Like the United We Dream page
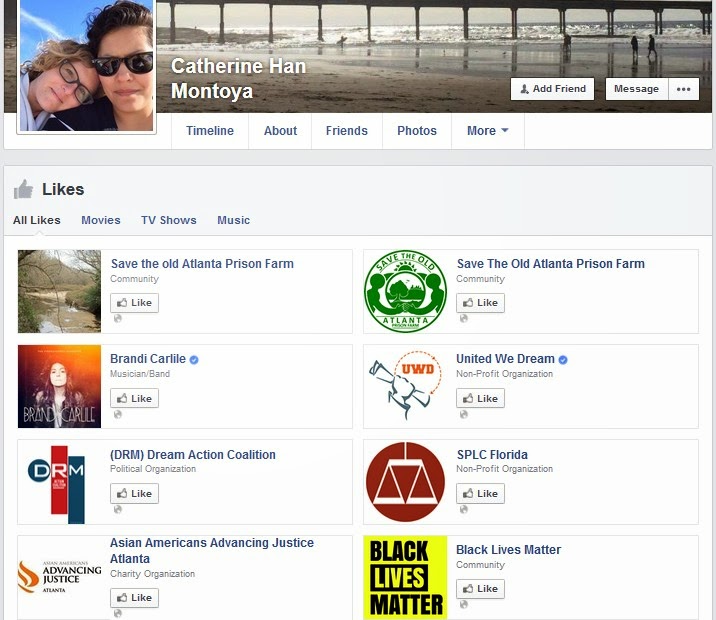716x620 pixels. pyautogui.click(x=480, y=398)
